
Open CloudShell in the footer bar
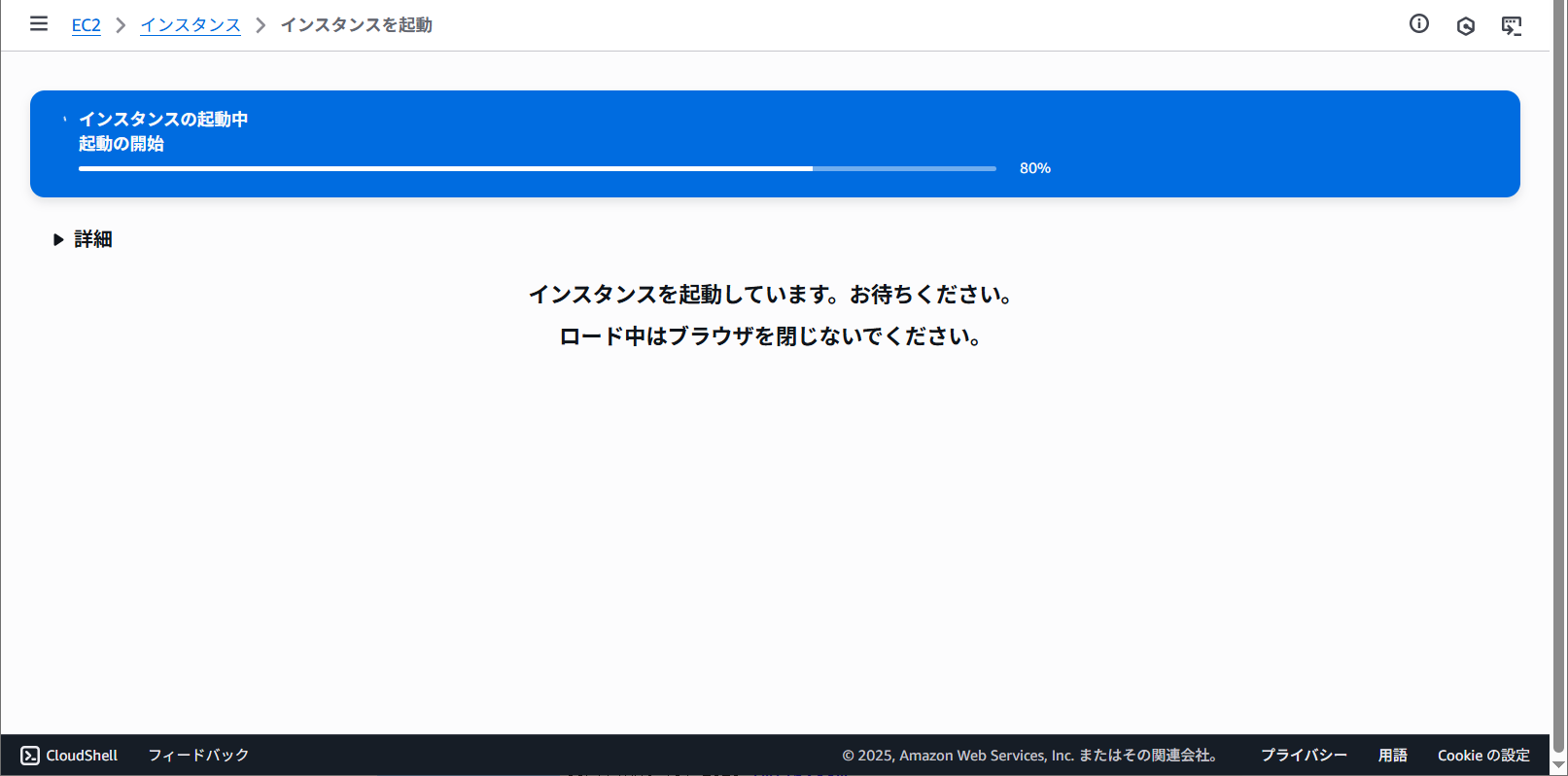point(69,756)
